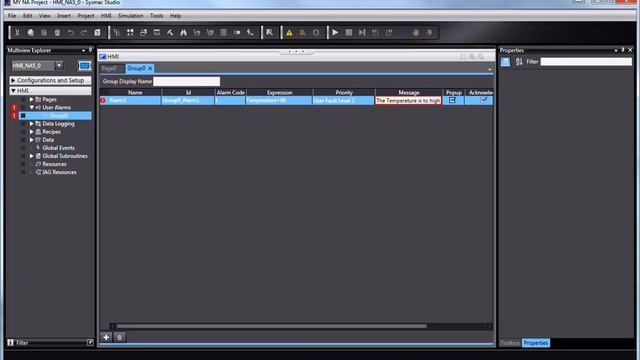Click the Delete trash toolbar icon
The image size is (640, 360).
pyautogui.click(x=57, y=33)
